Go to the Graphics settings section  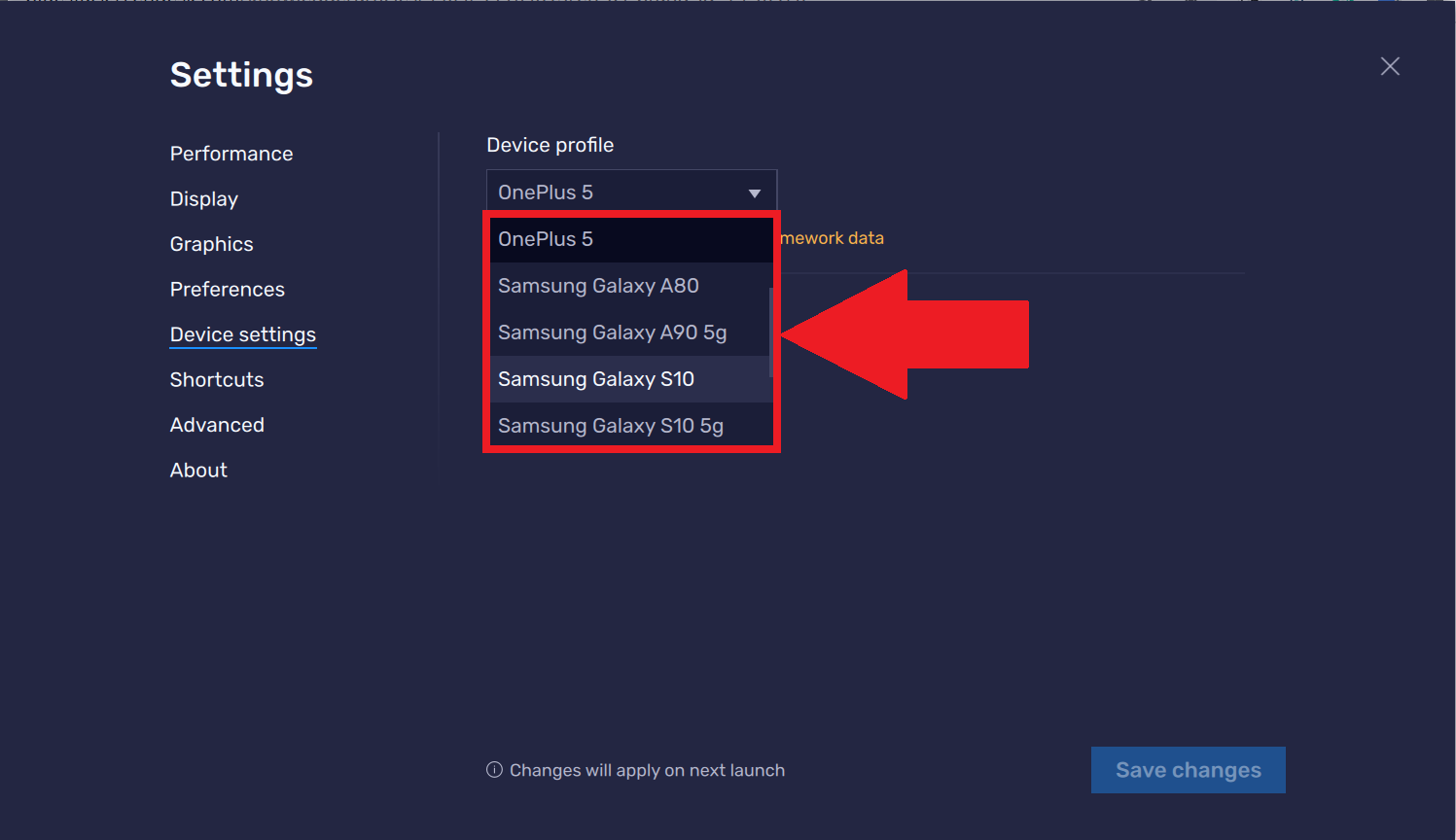pos(211,244)
